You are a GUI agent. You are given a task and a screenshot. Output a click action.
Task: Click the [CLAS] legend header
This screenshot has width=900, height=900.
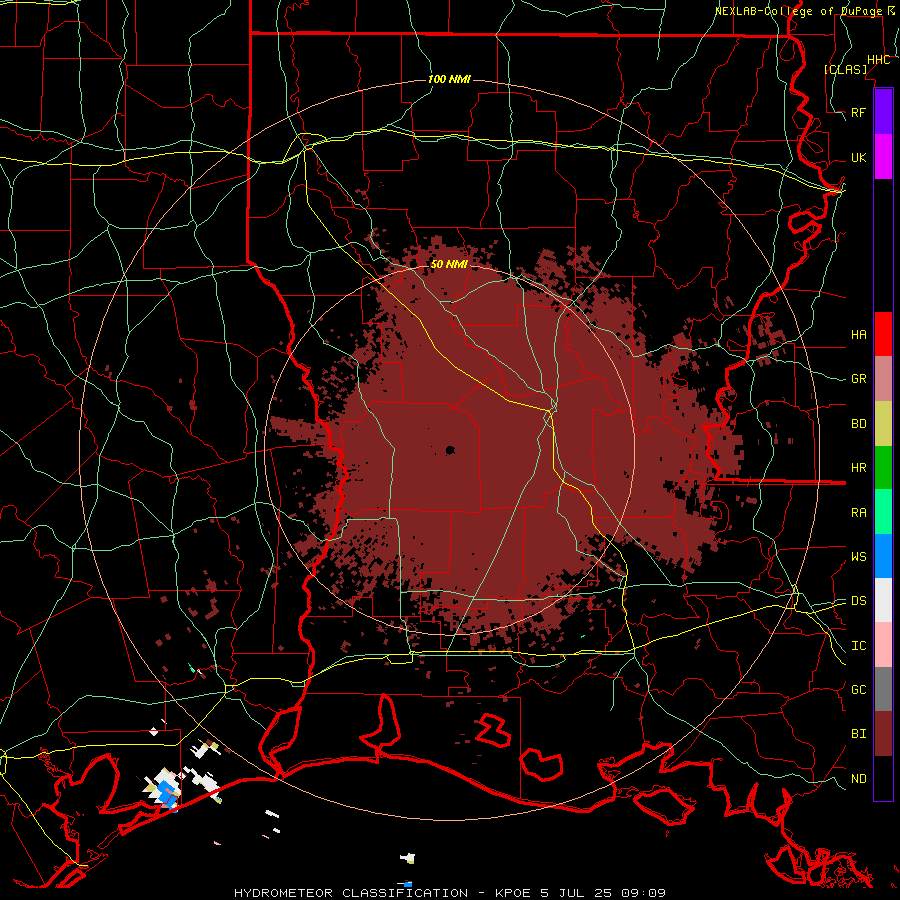click(845, 69)
